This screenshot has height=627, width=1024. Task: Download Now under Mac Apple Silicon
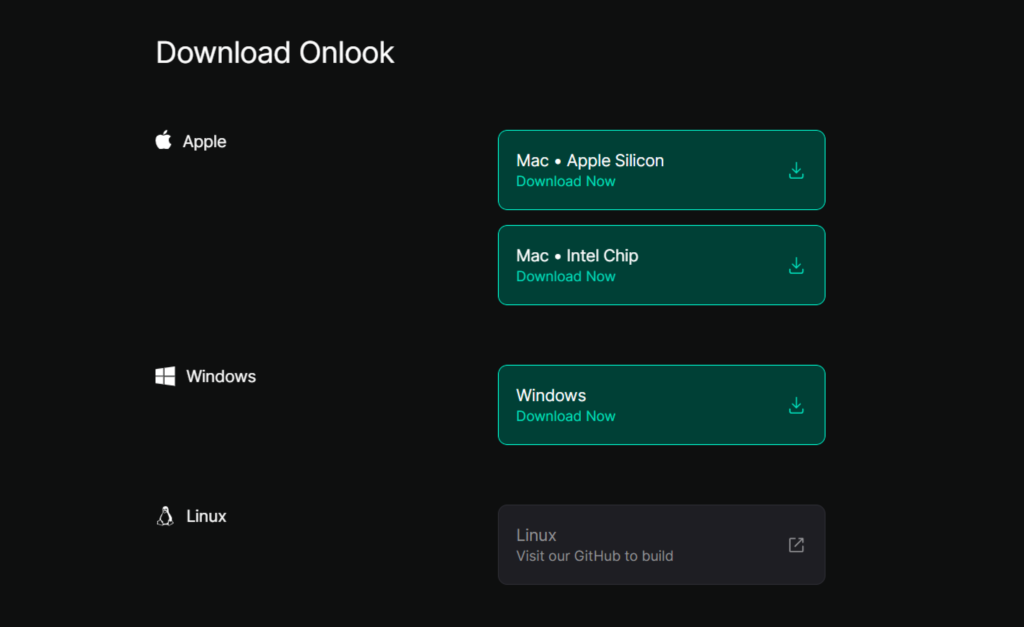click(566, 182)
